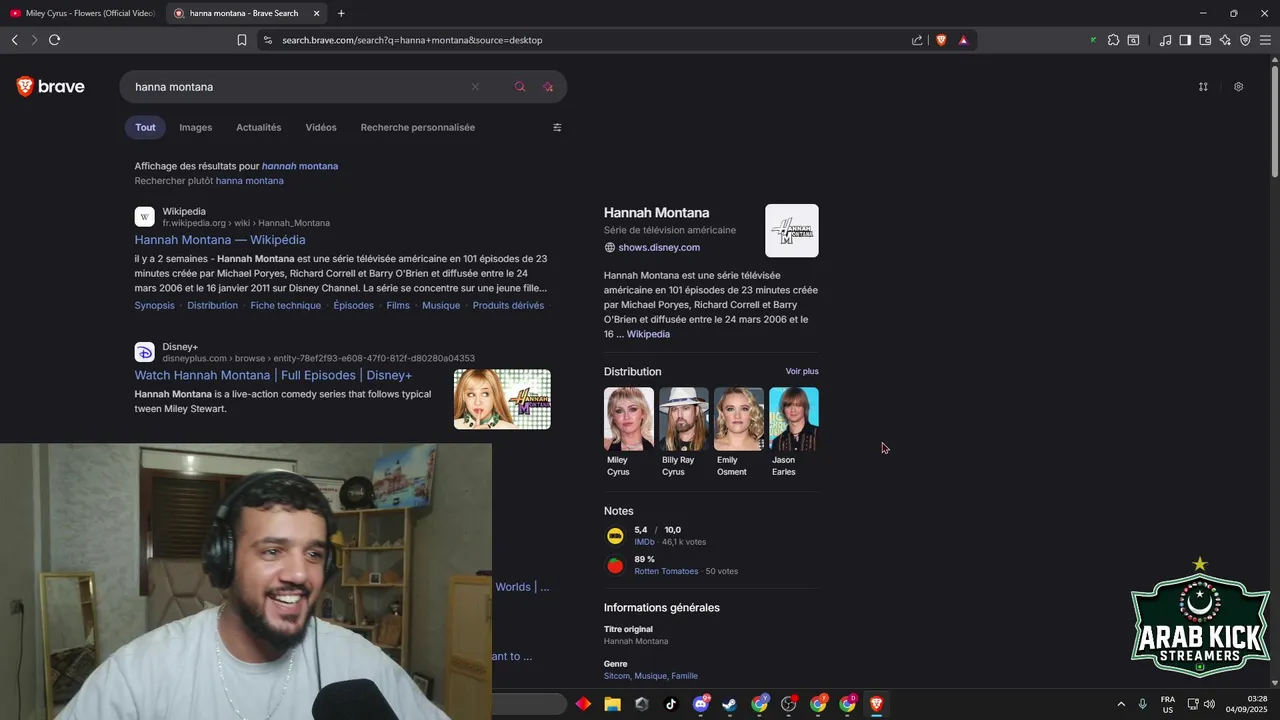Screen dimensions: 1280x720
Task: Click the FRA US language indicator
Action: [1168, 704]
